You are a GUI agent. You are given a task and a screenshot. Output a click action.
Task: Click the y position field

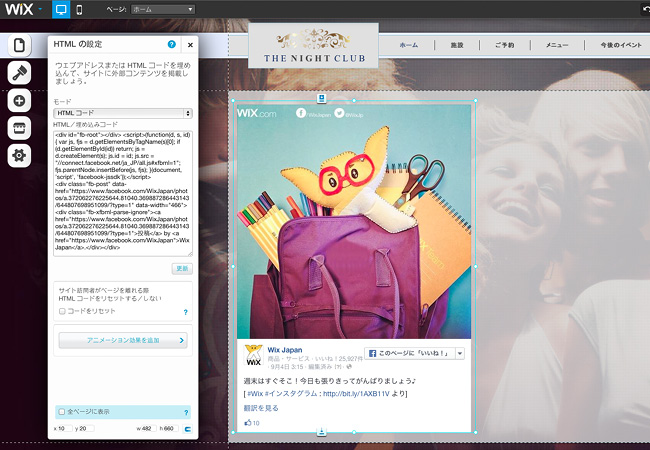pyautogui.click(x=87, y=428)
